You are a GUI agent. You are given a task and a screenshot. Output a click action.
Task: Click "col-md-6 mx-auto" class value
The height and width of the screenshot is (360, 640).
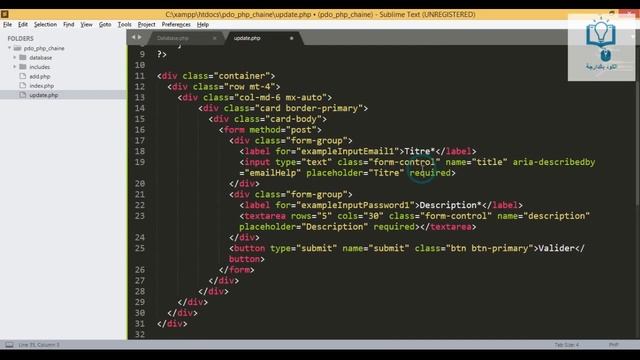[x=280, y=98]
